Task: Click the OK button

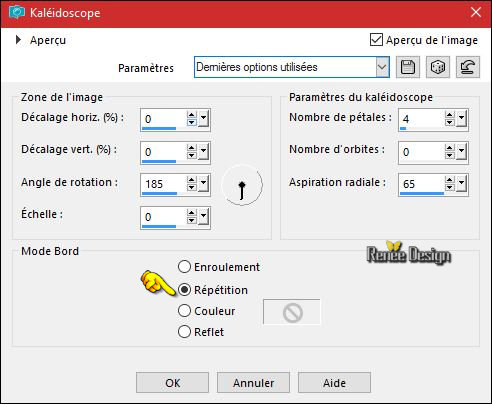Action: click(172, 383)
